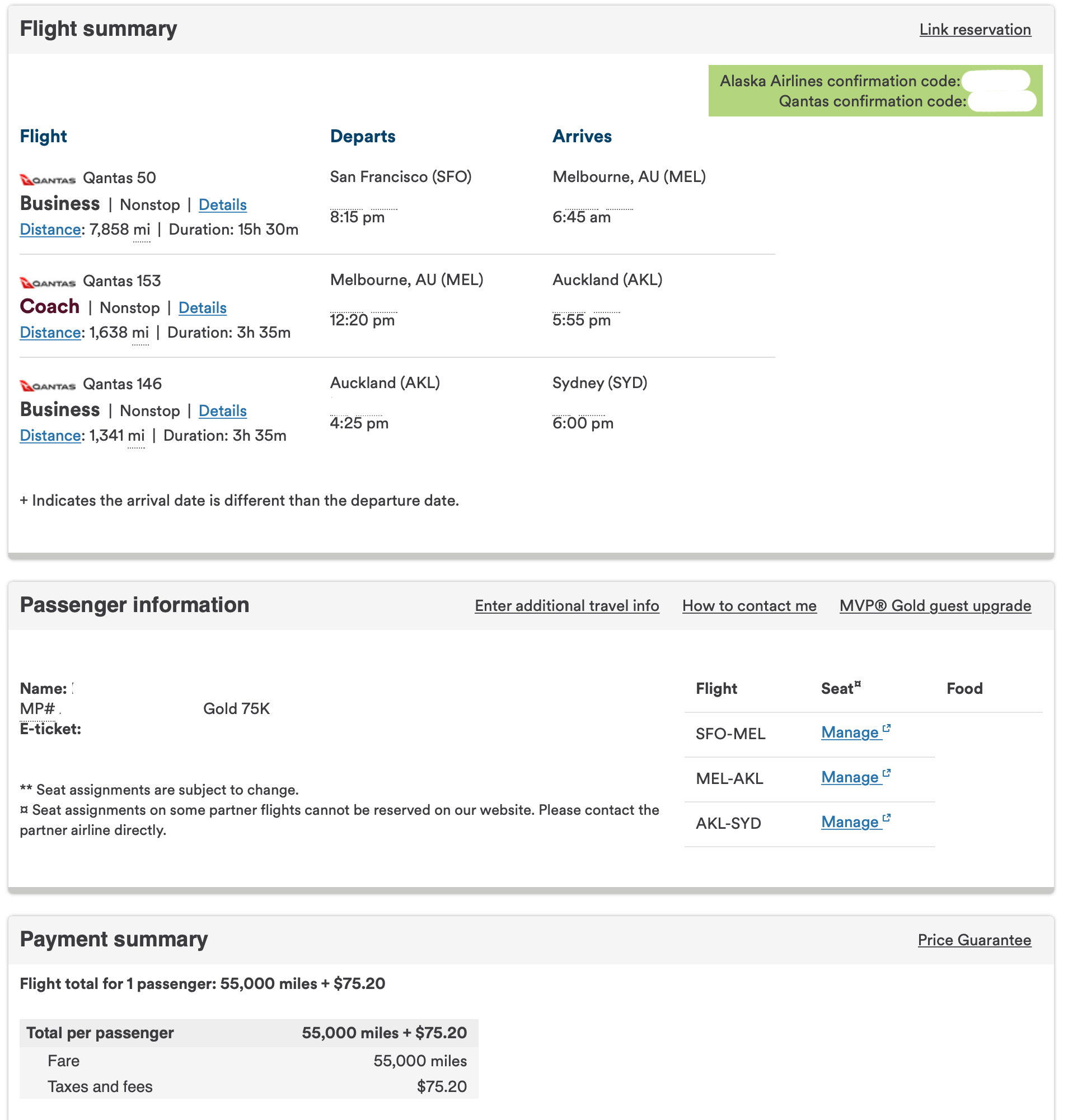The width and height of the screenshot is (1068, 1120).
Task: Select How to contact me
Action: (749, 605)
